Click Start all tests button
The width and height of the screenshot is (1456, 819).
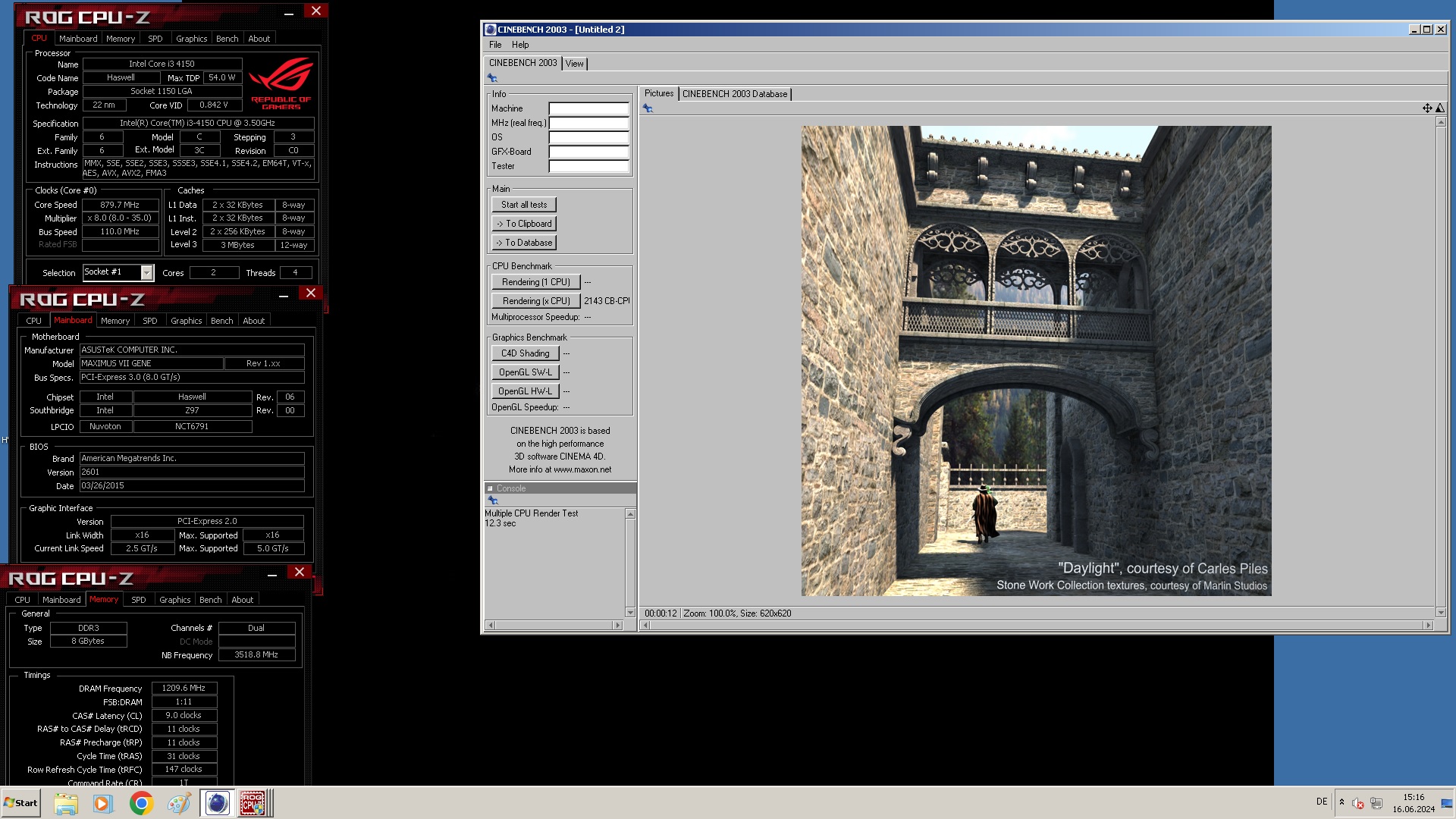click(524, 205)
